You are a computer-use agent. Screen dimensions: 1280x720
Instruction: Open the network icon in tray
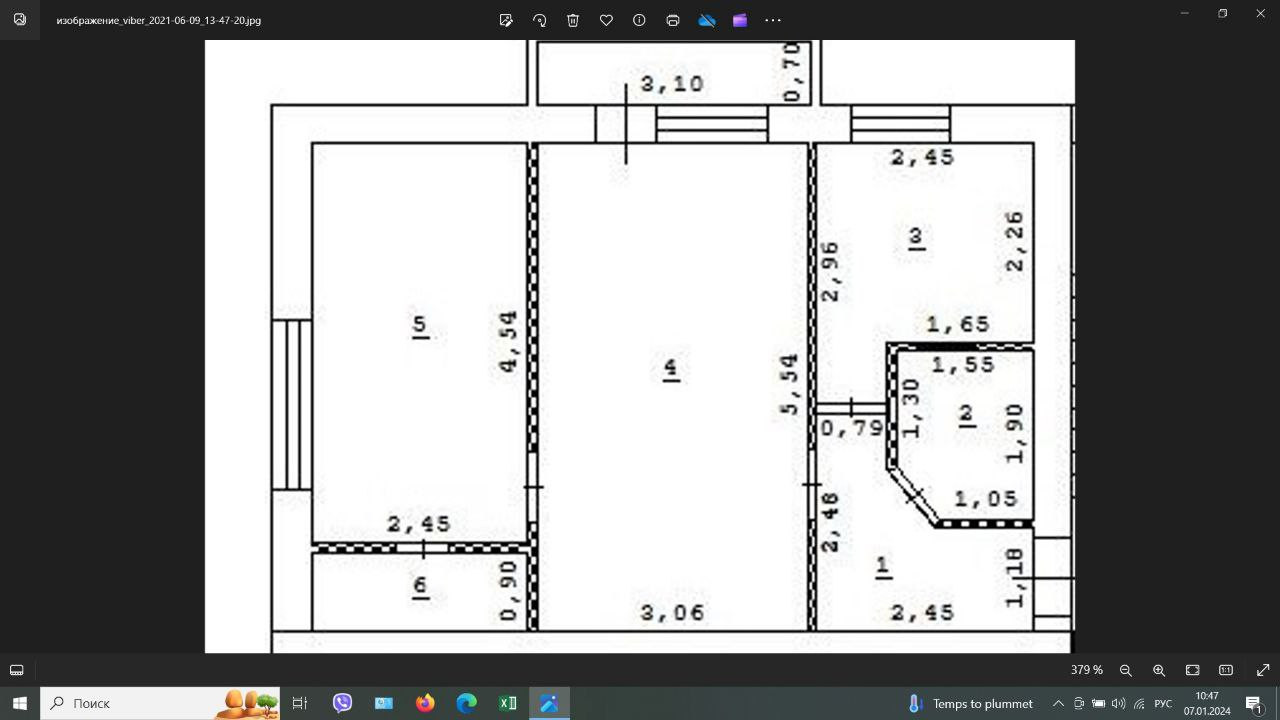click(x=1139, y=703)
